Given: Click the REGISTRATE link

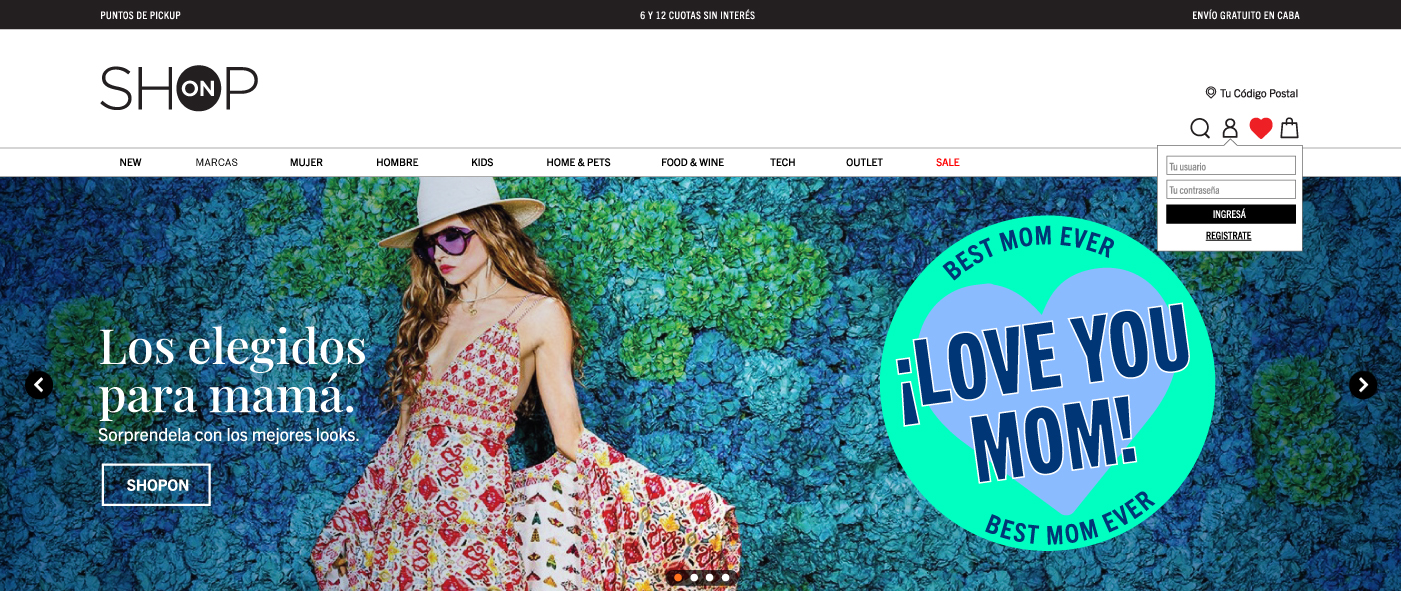Looking at the screenshot, I should click(x=1228, y=236).
